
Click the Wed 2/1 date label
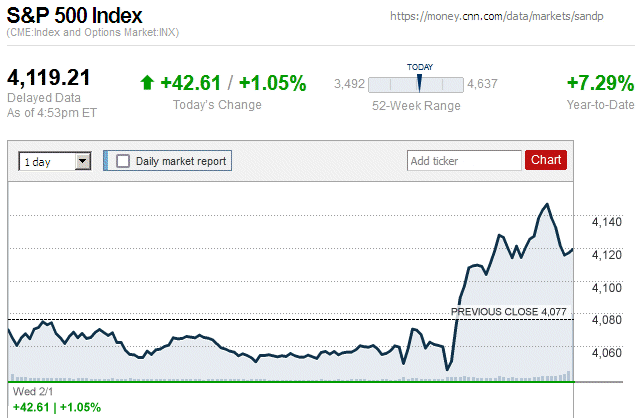click(29, 391)
